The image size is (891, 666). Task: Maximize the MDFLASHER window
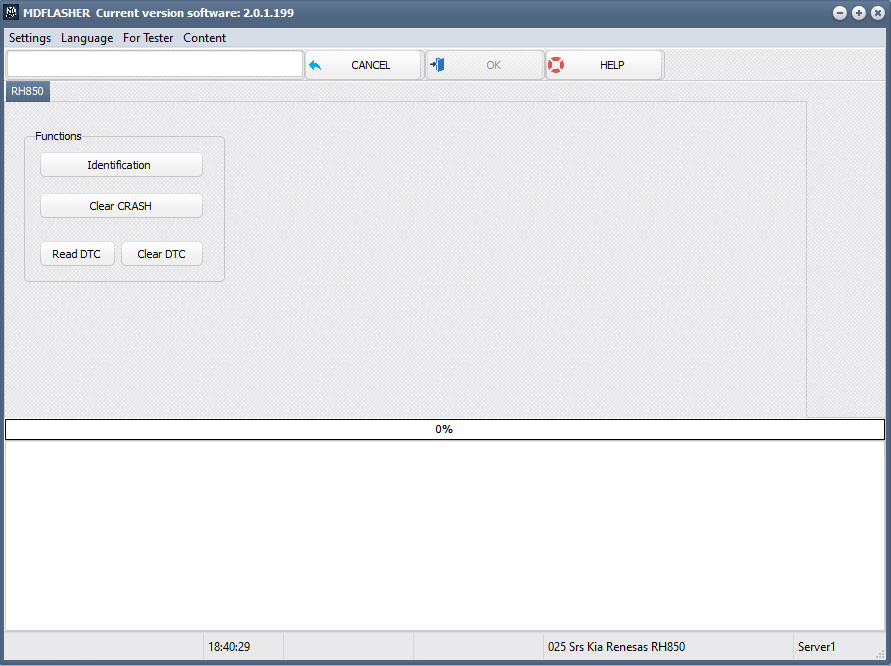pyautogui.click(x=859, y=13)
